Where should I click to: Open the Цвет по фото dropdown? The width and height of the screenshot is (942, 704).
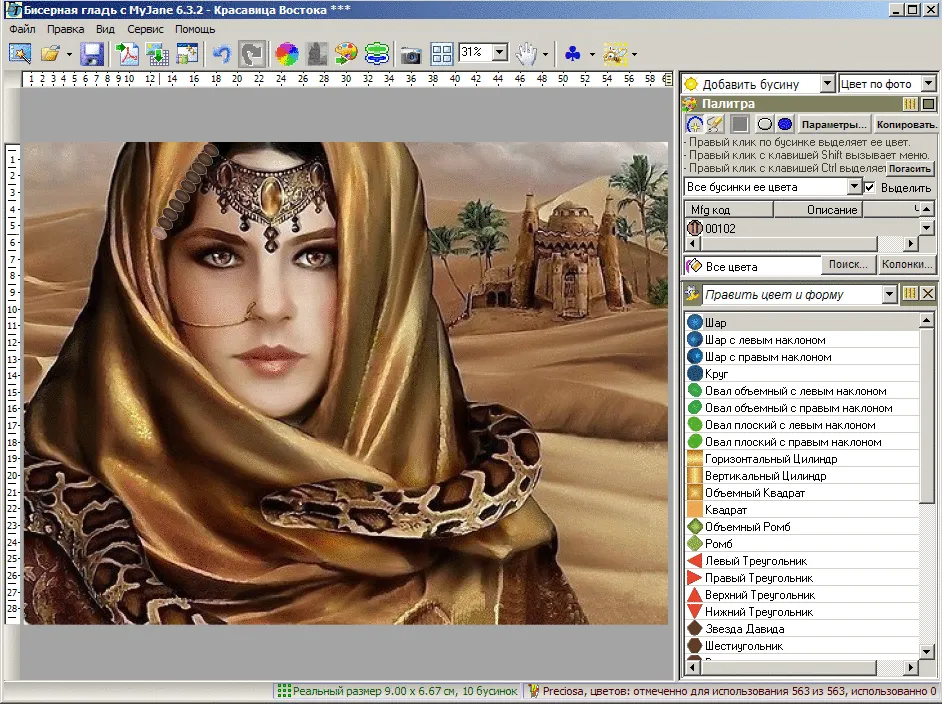[x=929, y=83]
